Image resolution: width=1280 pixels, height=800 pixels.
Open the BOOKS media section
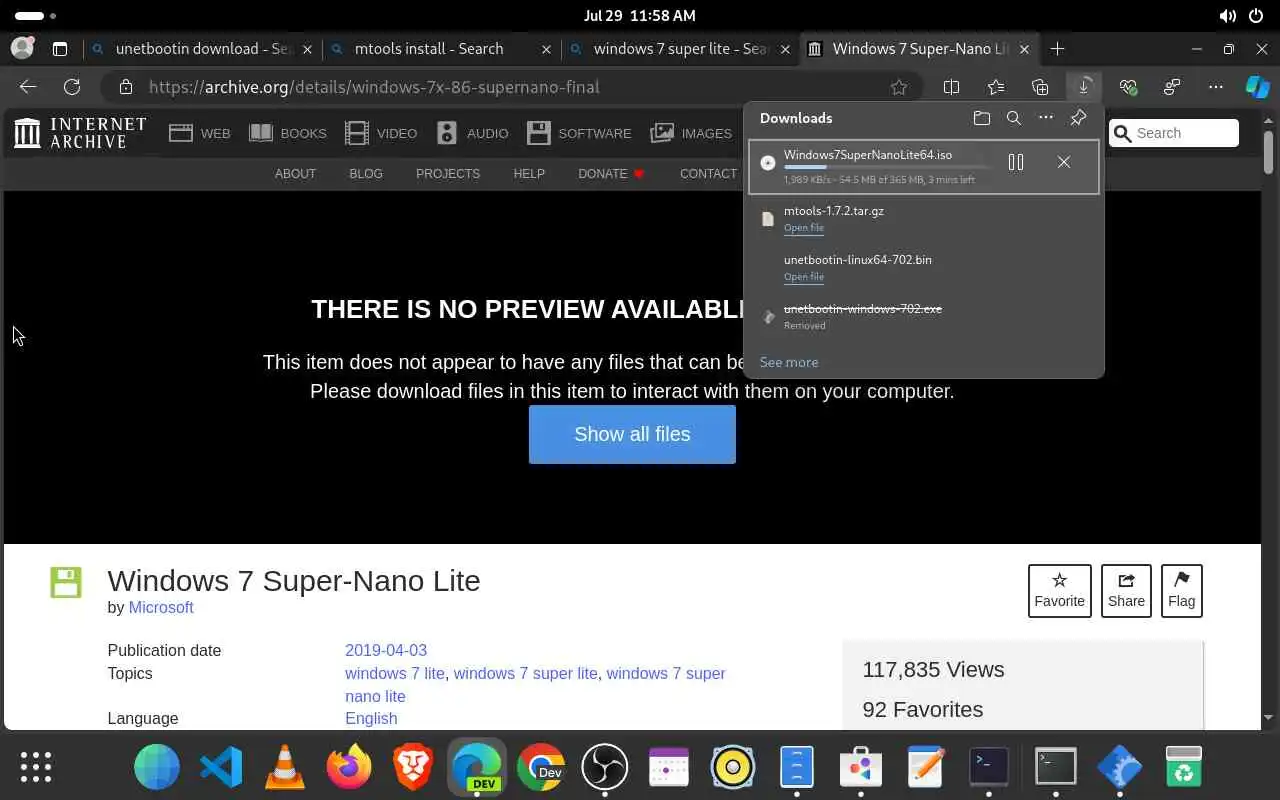(x=288, y=133)
